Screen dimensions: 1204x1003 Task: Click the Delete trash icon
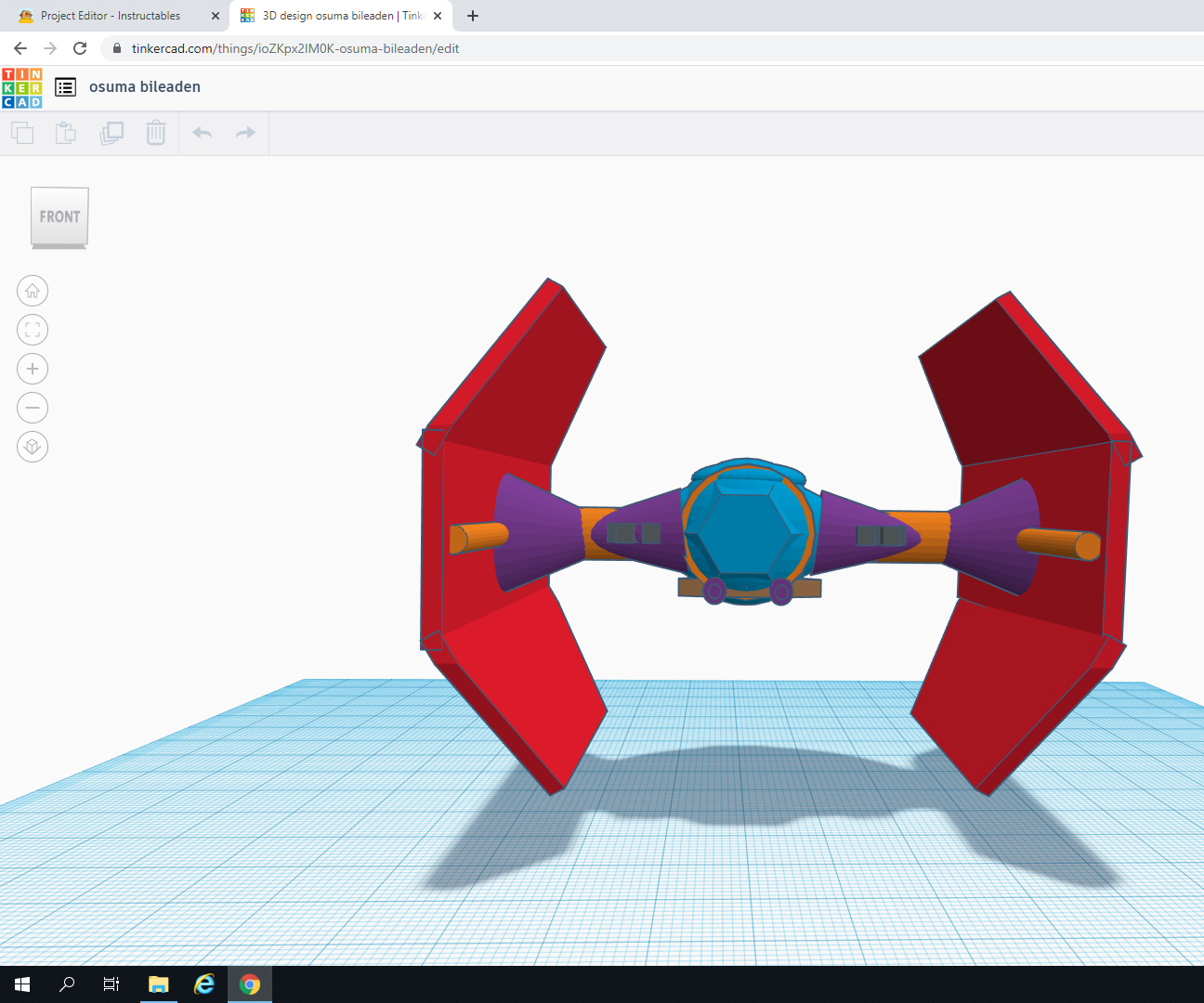[x=156, y=133]
